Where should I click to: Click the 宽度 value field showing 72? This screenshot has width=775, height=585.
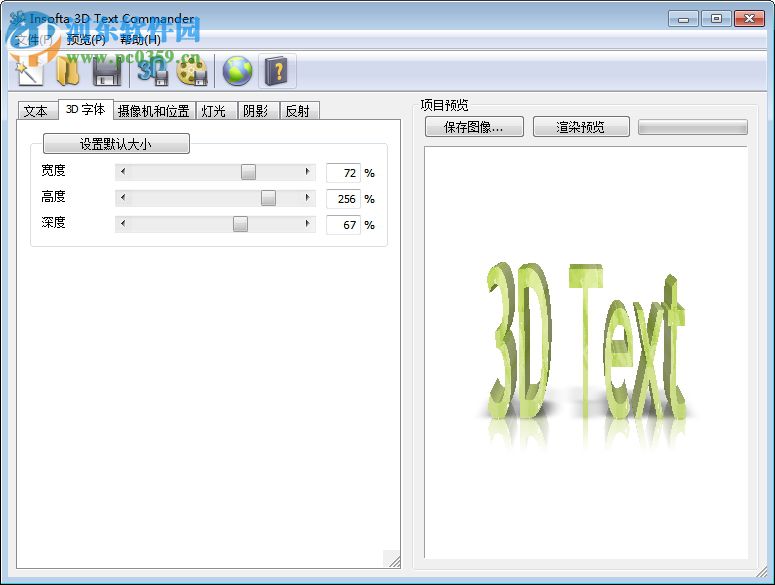point(344,173)
